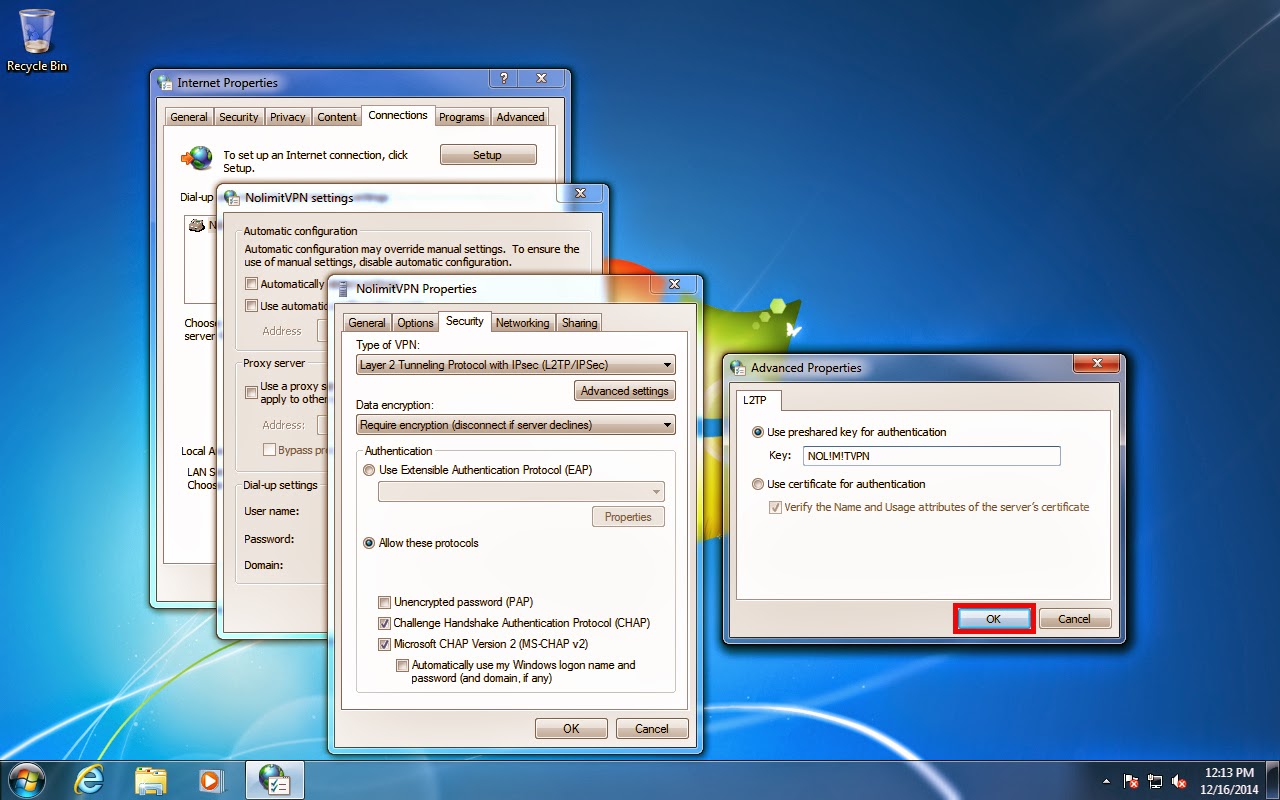Open the Windows Start menu
This screenshot has height=800, width=1280.
click(x=26, y=780)
